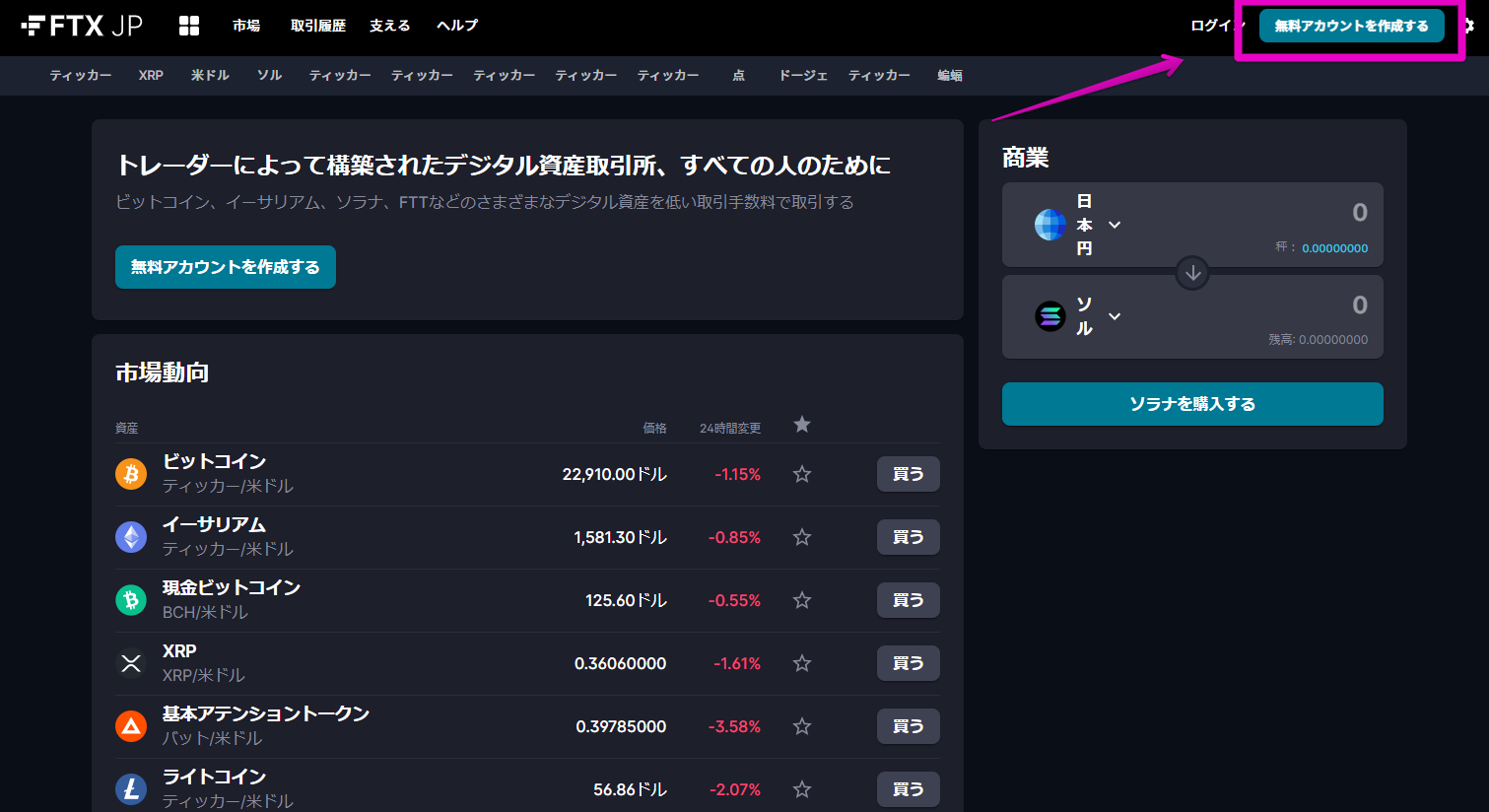The height and width of the screenshot is (812, 1489).
Task: Select the ソル ticker in the ticker bar
Action: [269, 75]
